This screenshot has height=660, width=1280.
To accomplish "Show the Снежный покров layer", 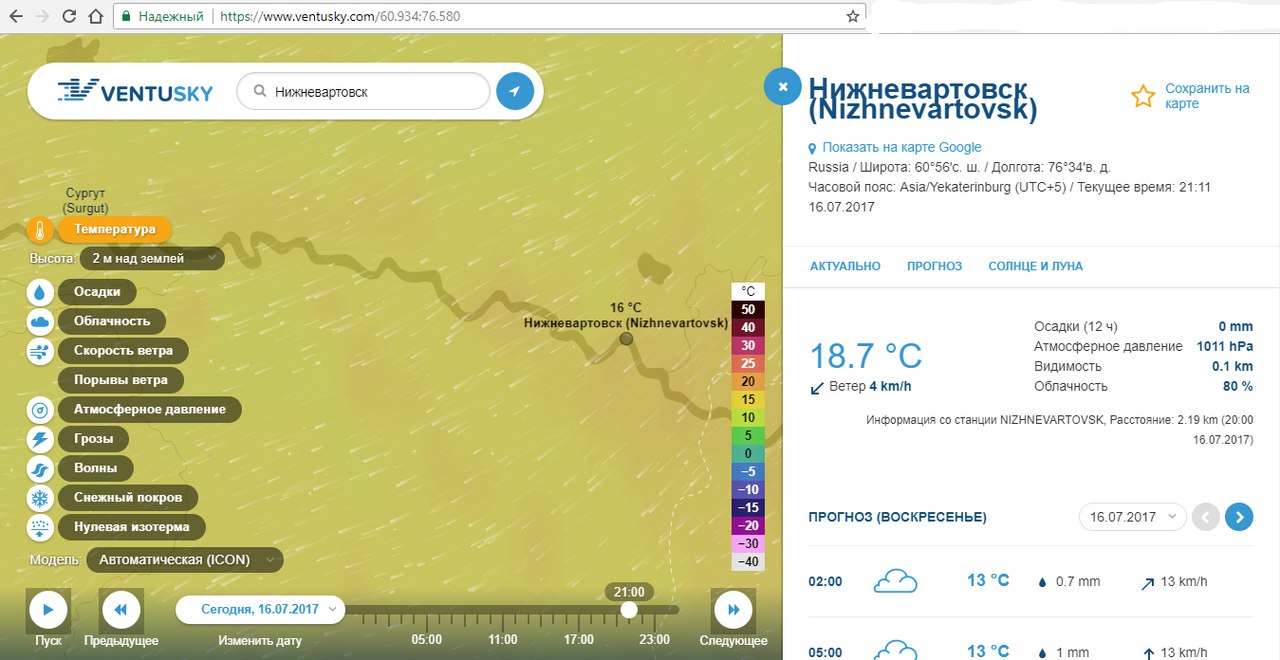I will [x=128, y=497].
